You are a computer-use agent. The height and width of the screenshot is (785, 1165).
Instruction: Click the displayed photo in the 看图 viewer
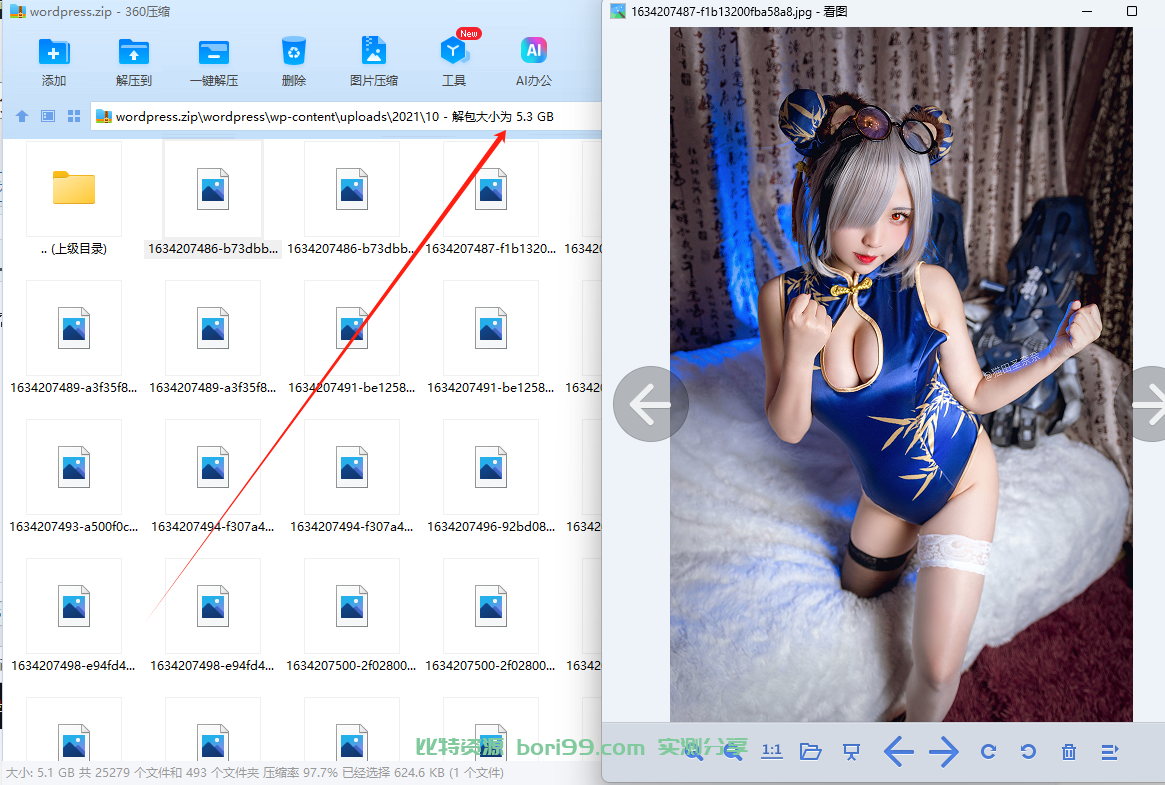901,374
